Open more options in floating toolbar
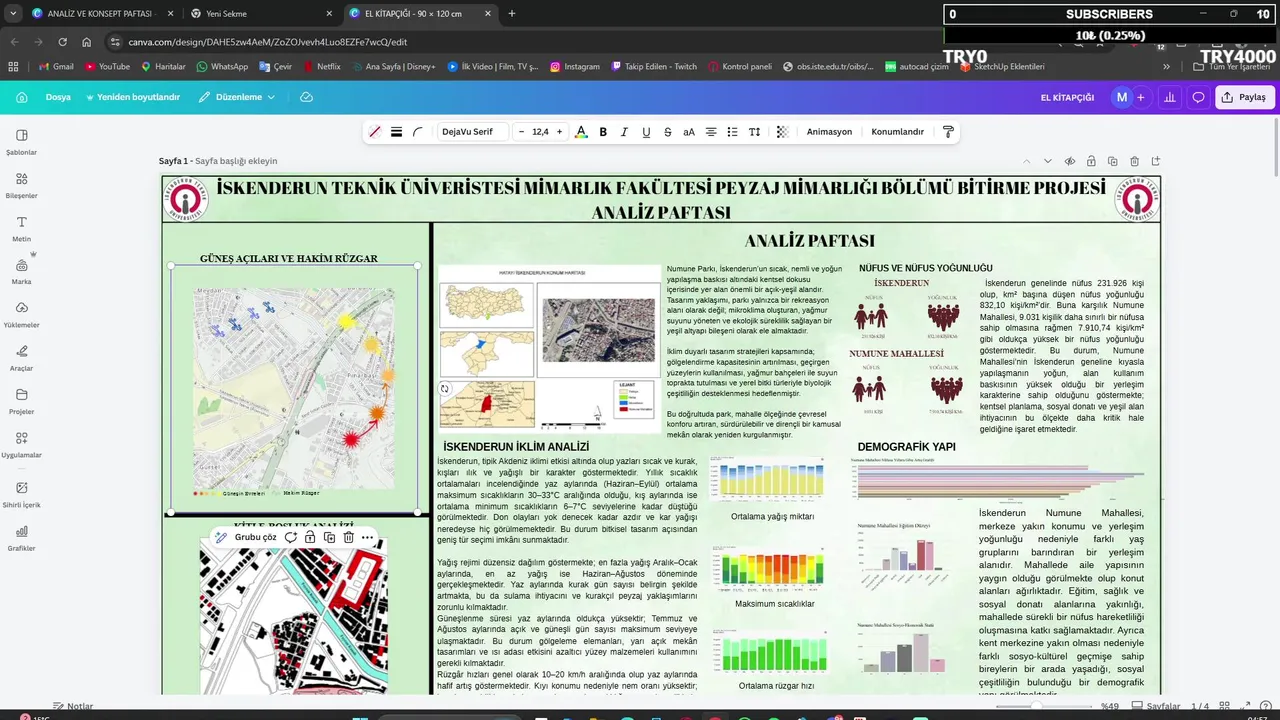Image resolution: width=1280 pixels, height=720 pixels. (367, 537)
